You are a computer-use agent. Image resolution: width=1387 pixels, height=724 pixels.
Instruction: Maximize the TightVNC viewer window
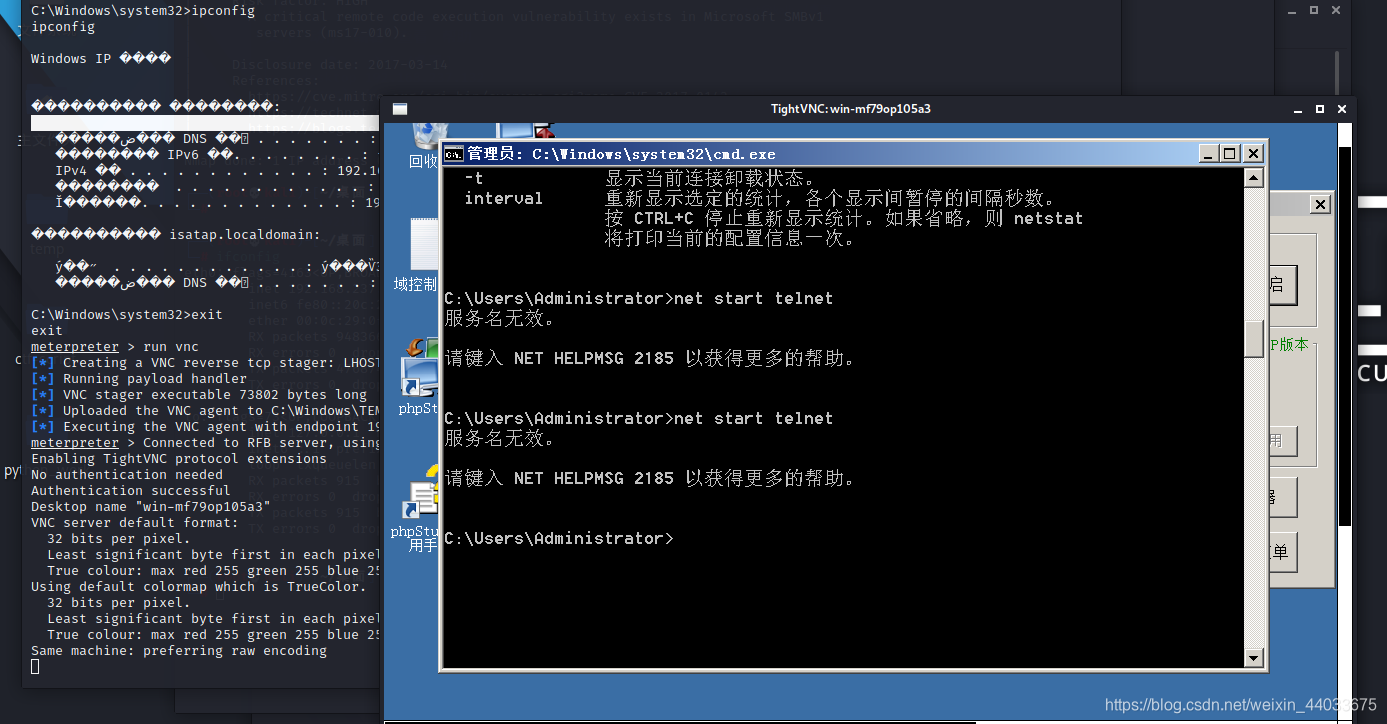(1320, 109)
